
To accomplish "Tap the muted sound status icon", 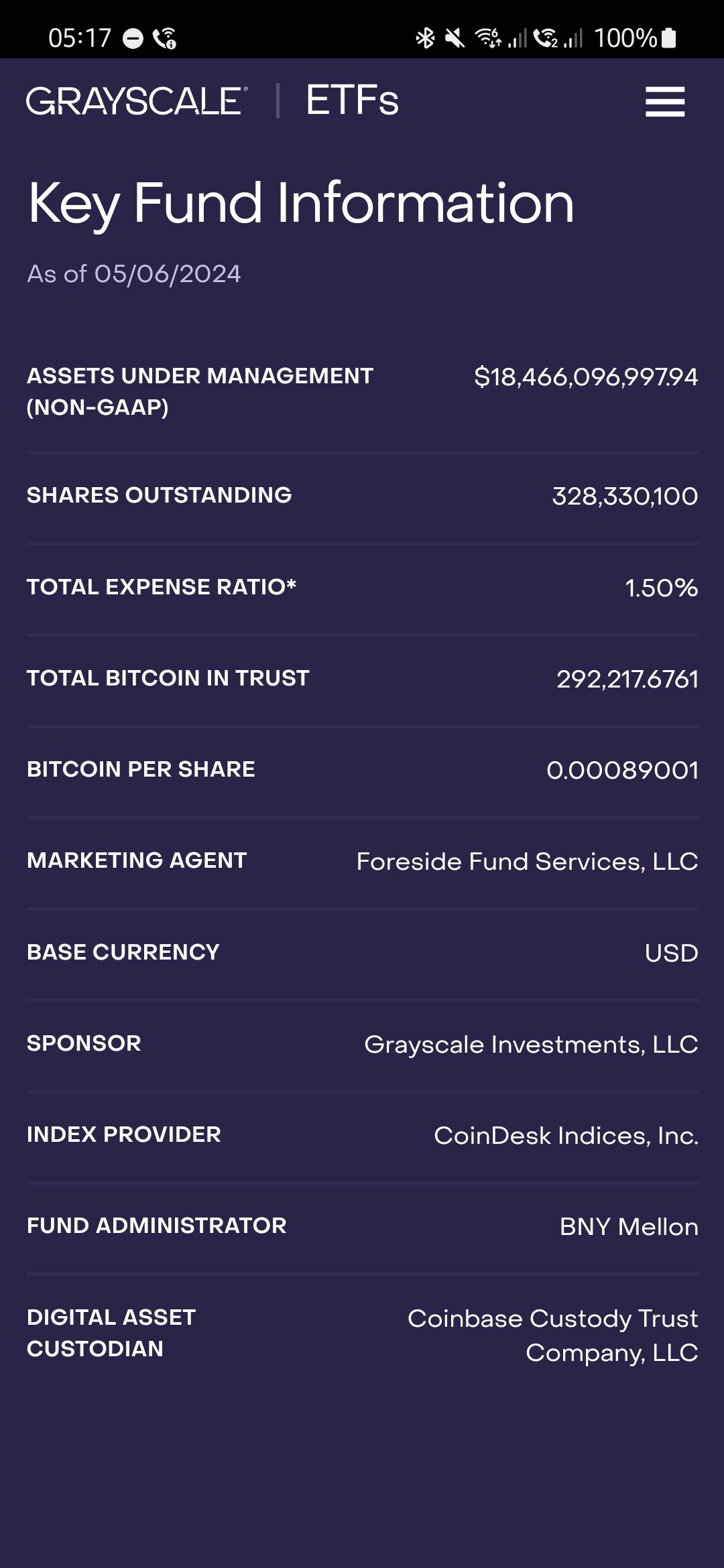I will pos(455,38).
